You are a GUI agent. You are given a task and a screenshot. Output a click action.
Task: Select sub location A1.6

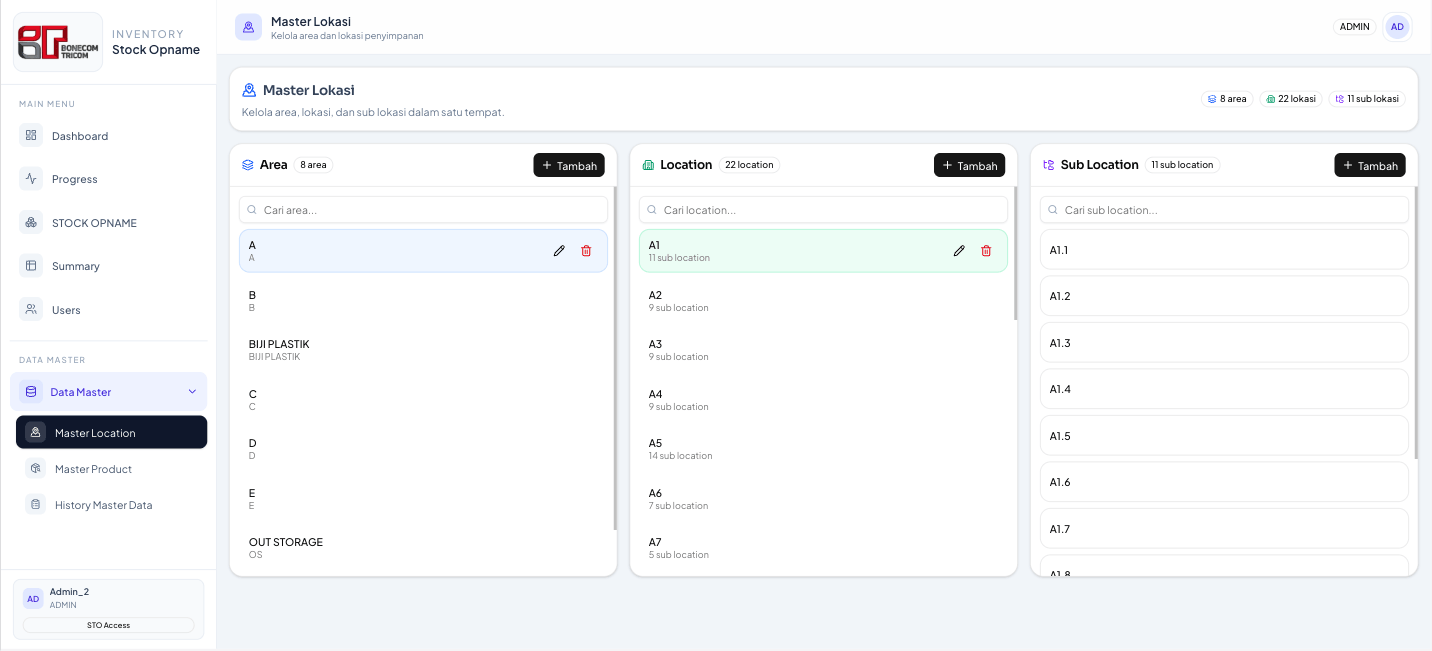pyautogui.click(x=1224, y=482)
